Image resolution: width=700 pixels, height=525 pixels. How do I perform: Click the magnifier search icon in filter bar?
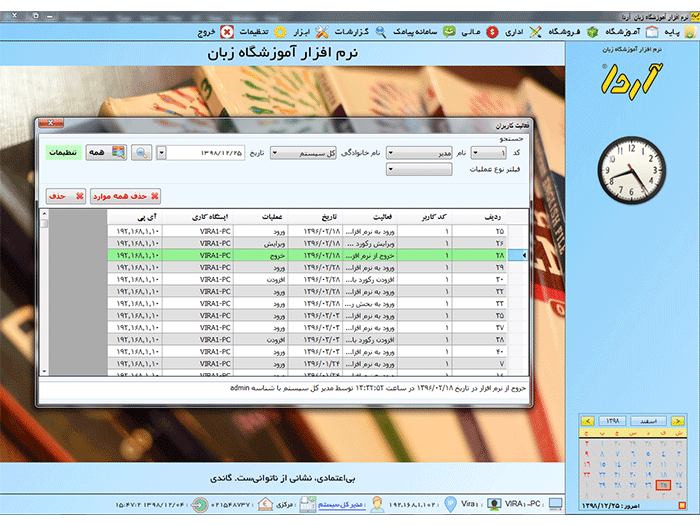[143, 153]
